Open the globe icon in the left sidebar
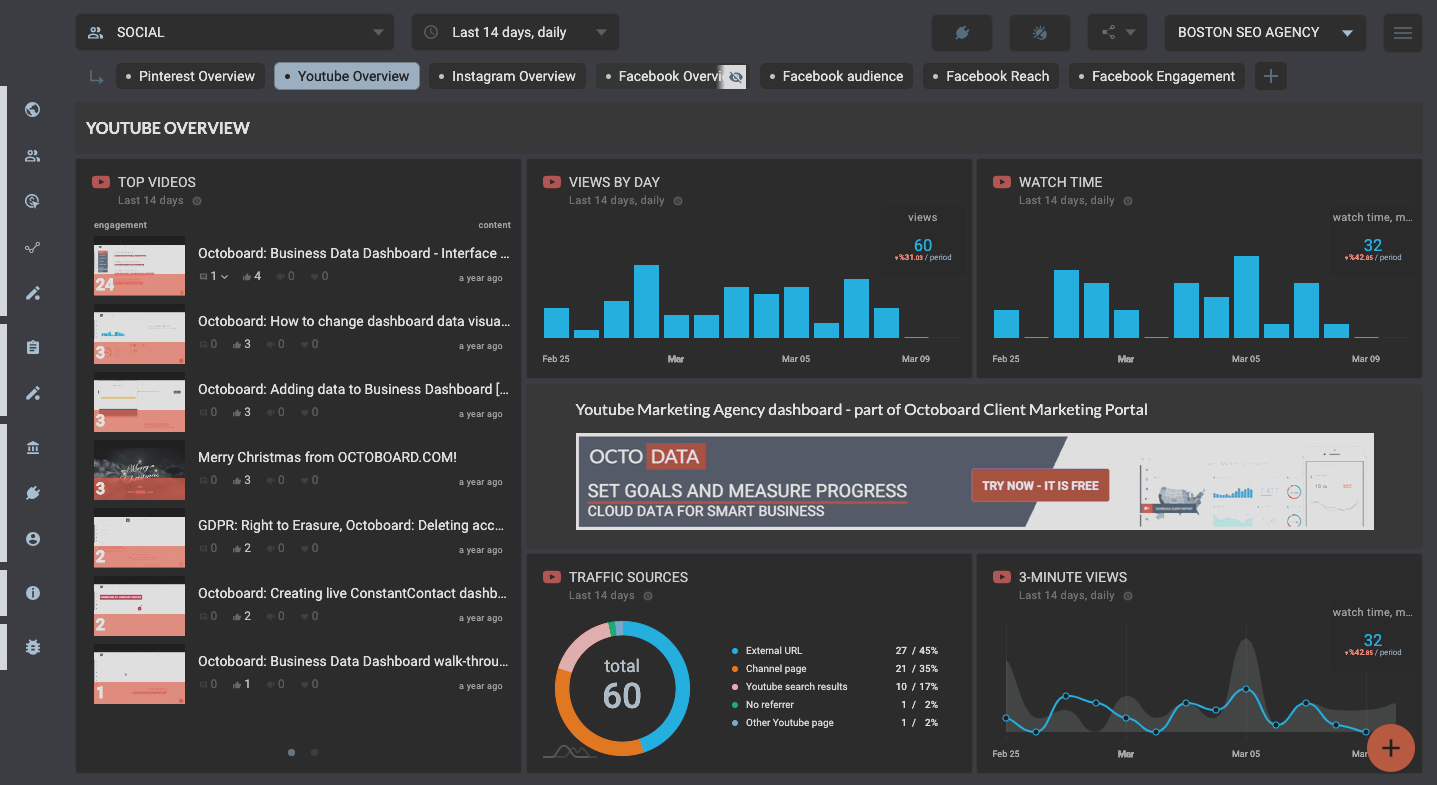Screen dimensions: 1437x785 coord(32,110)
